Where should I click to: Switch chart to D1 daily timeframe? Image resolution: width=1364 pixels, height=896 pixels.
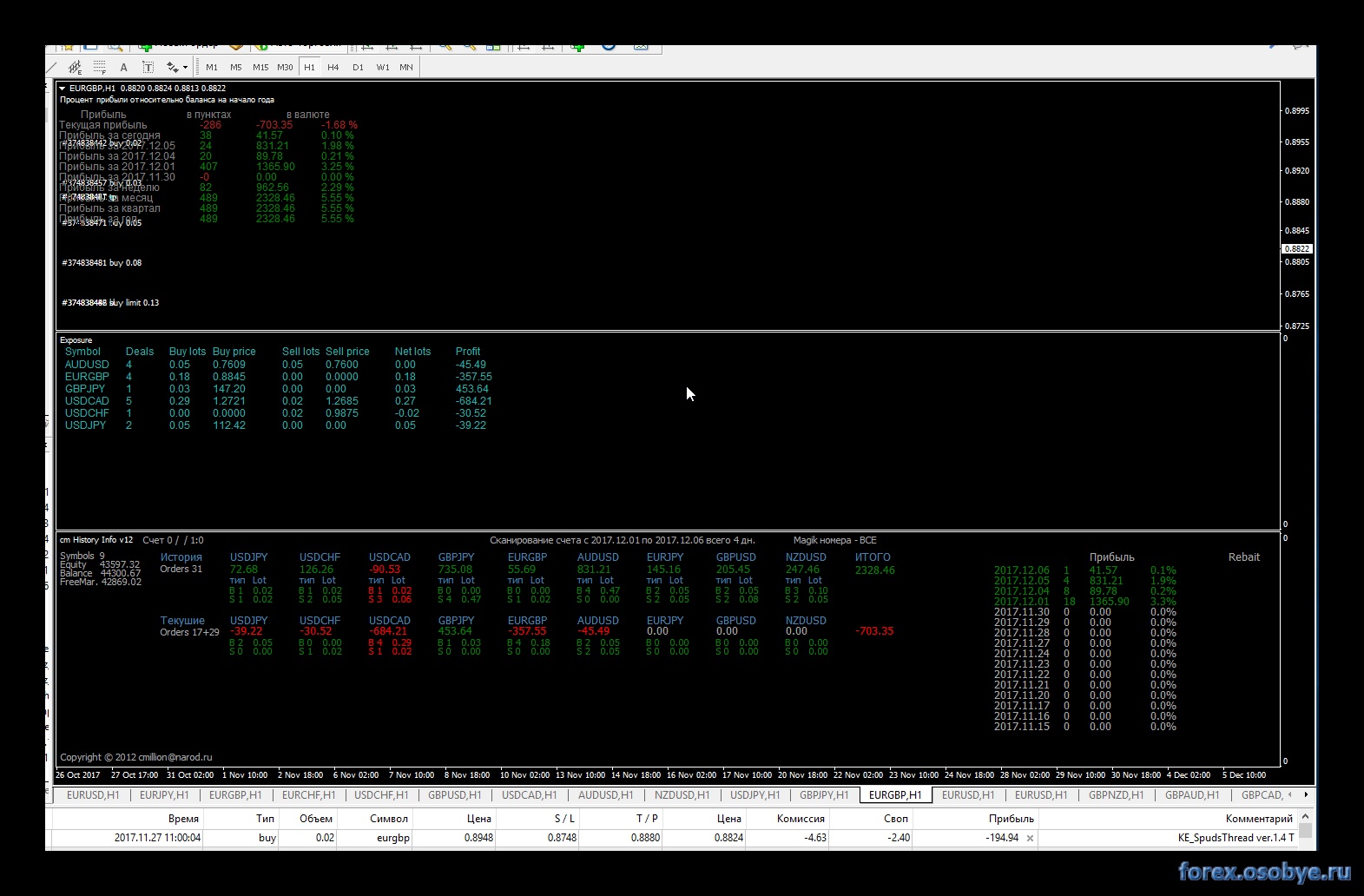click(x=358, y=67)
